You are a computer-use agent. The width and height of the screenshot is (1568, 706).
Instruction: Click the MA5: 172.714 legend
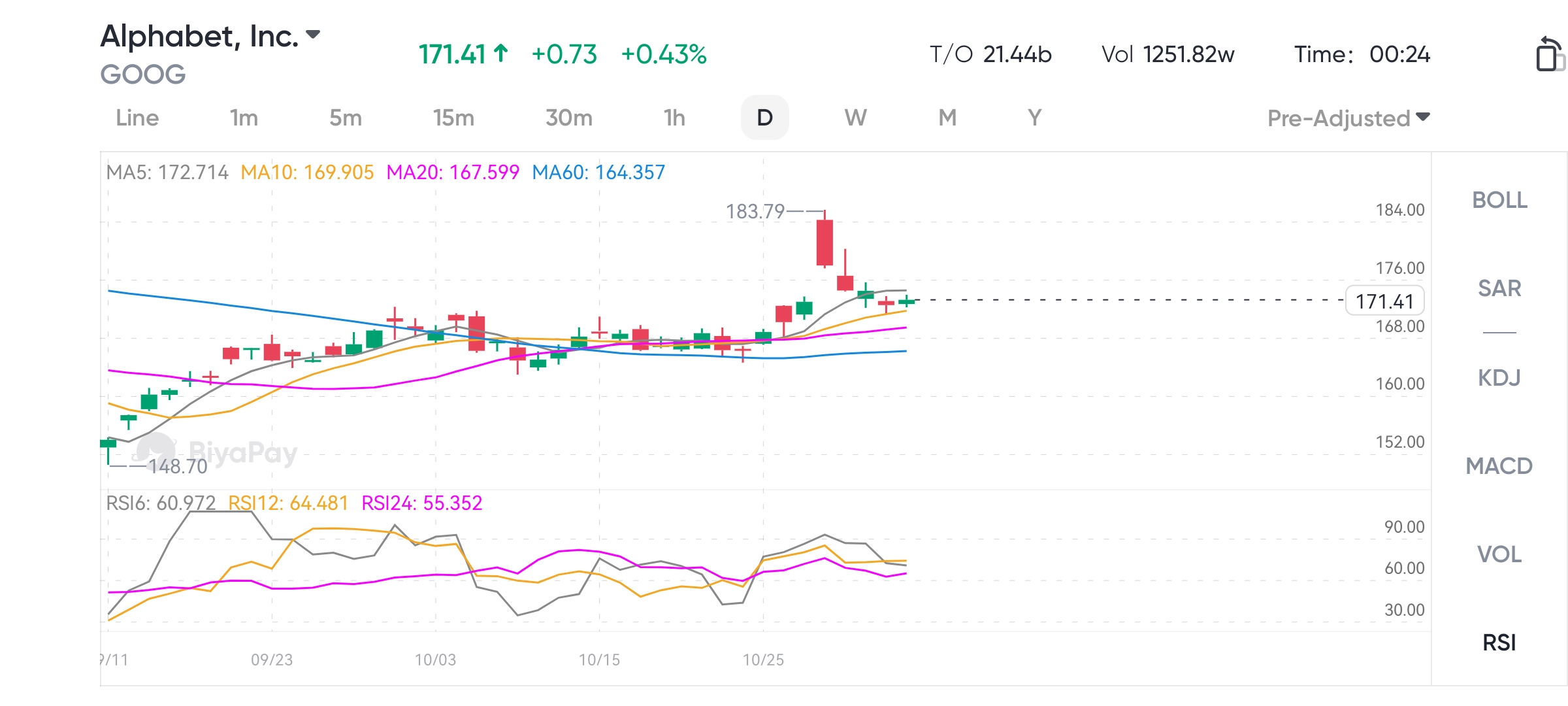pos(167,173)
